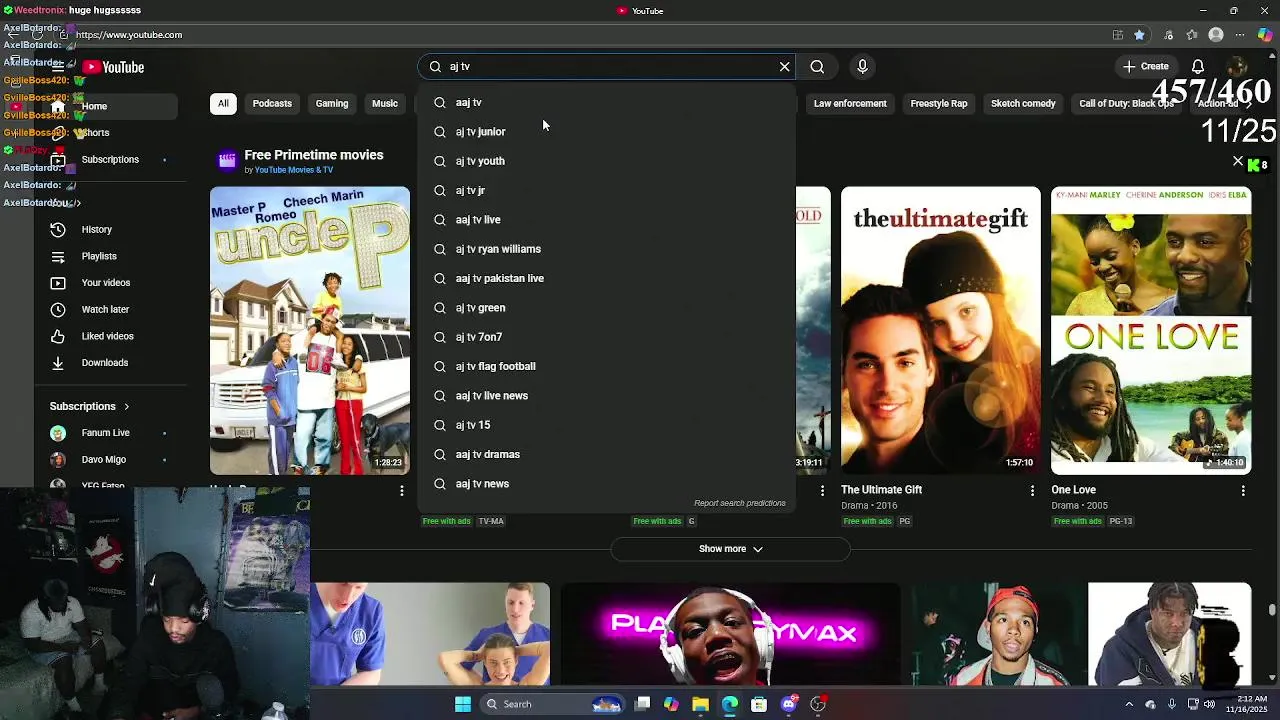Choose suggestion "aaj tv dramas"

[x=606, y=454]
